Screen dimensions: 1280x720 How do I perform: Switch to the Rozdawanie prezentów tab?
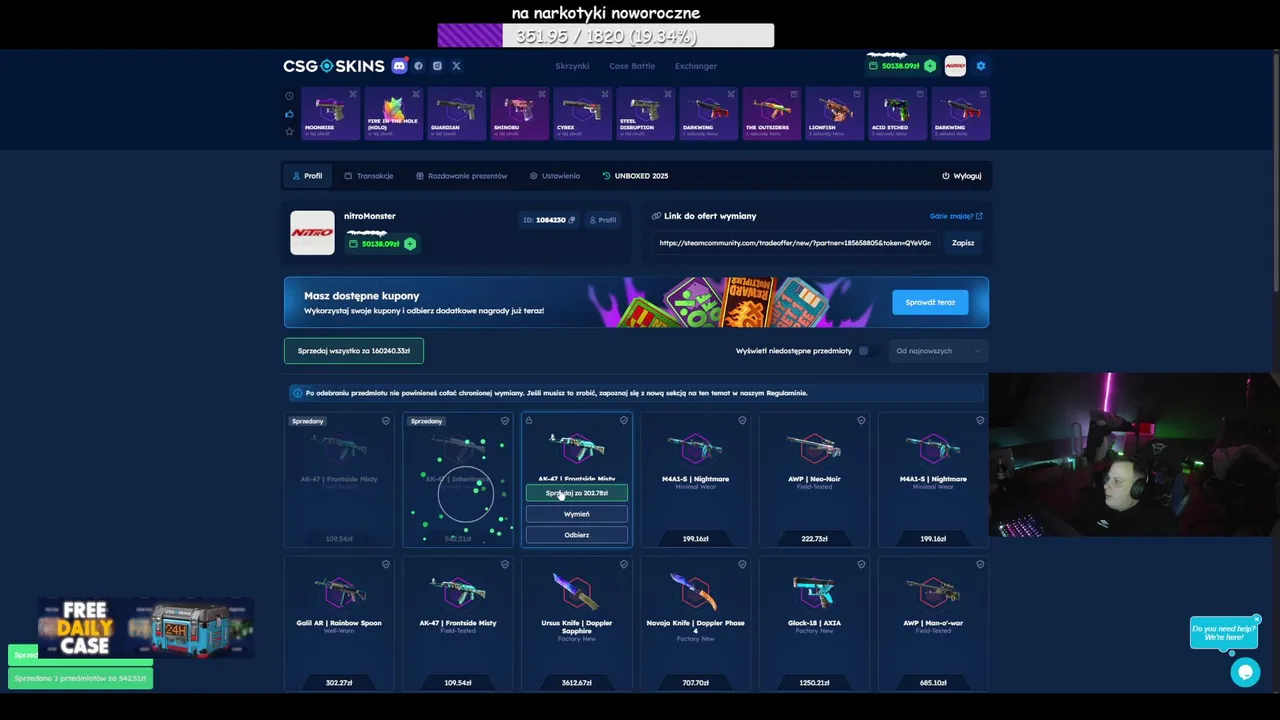(x=462, y=176)
